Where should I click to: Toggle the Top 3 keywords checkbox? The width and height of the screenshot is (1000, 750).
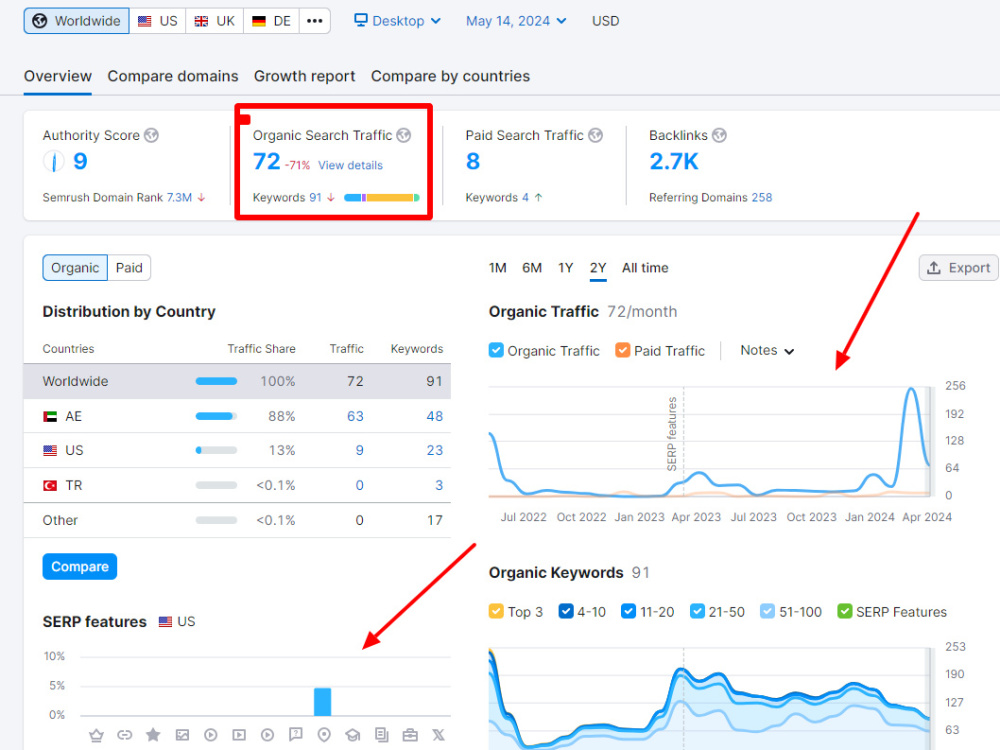coord(496,611)
